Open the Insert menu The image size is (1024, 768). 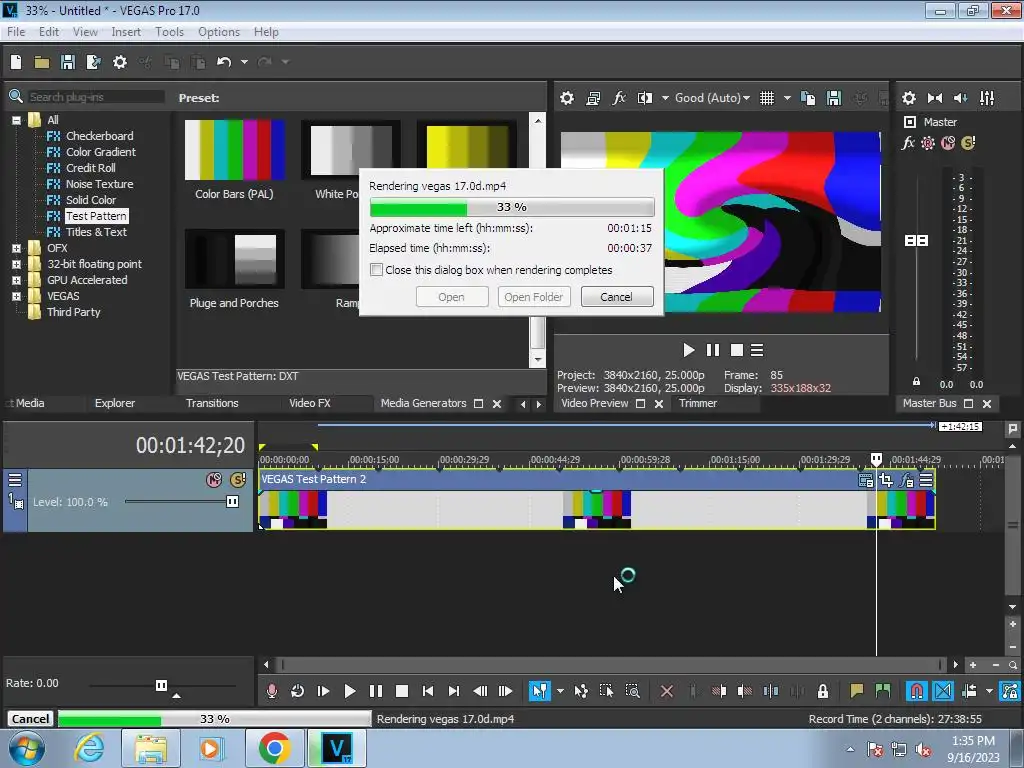coord(125,32)
